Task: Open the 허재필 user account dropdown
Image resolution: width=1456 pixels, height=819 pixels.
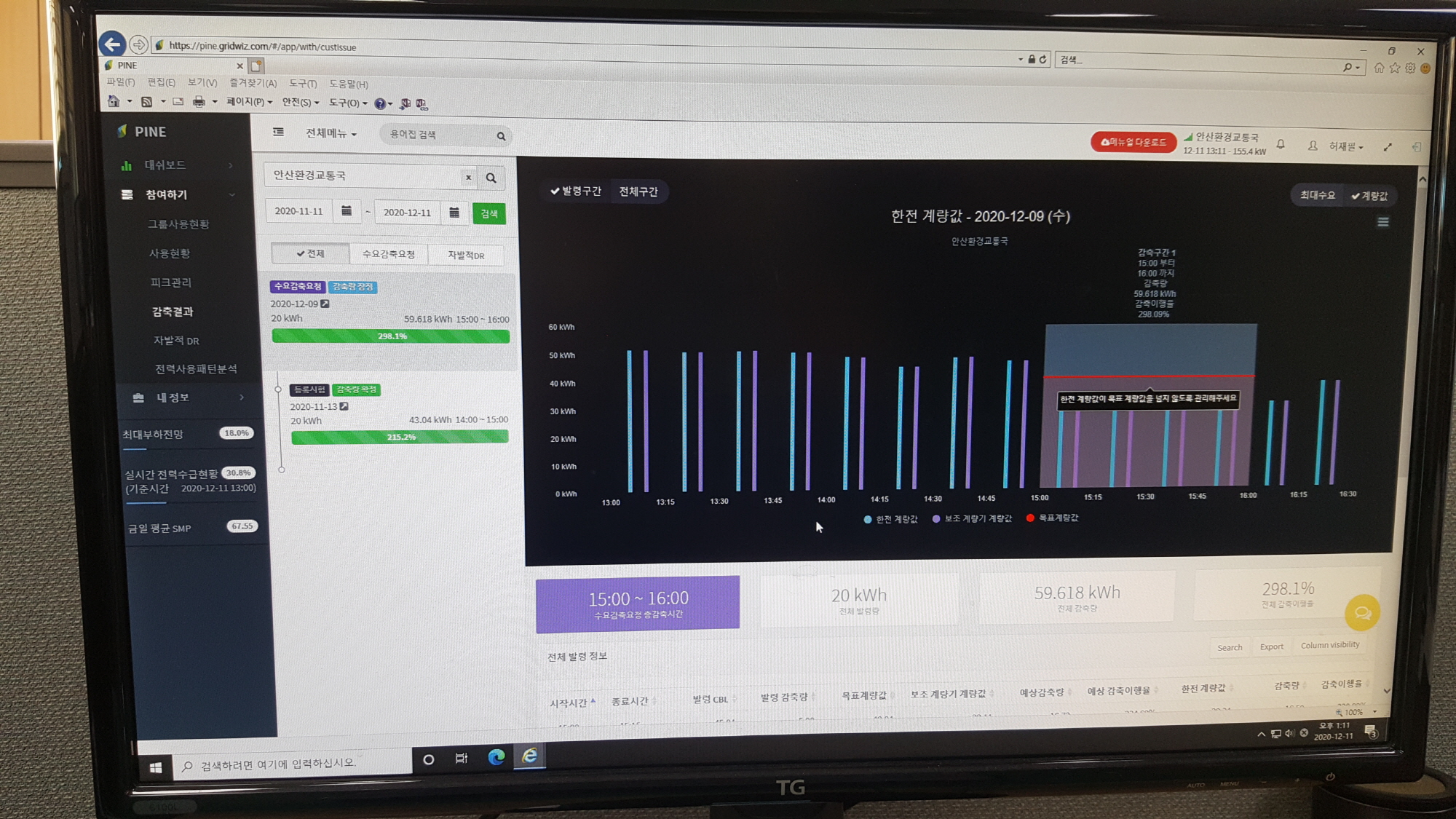Action: (1343, 146)
